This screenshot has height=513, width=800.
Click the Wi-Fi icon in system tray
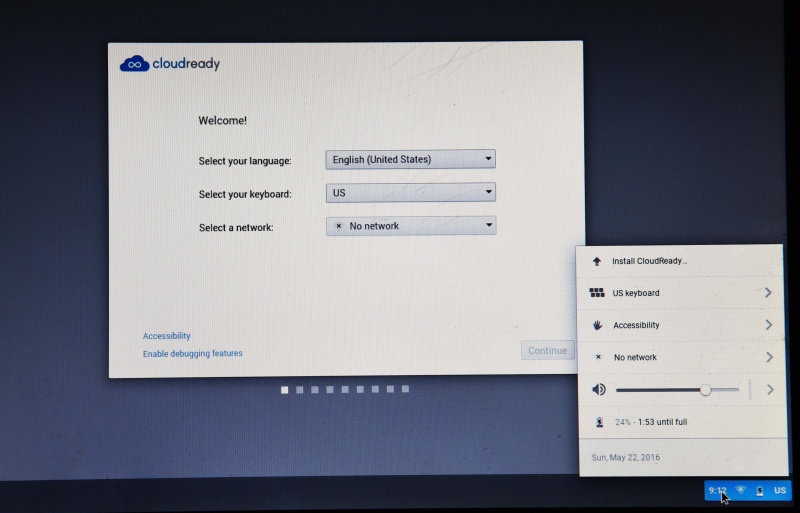tap(741, 490)
